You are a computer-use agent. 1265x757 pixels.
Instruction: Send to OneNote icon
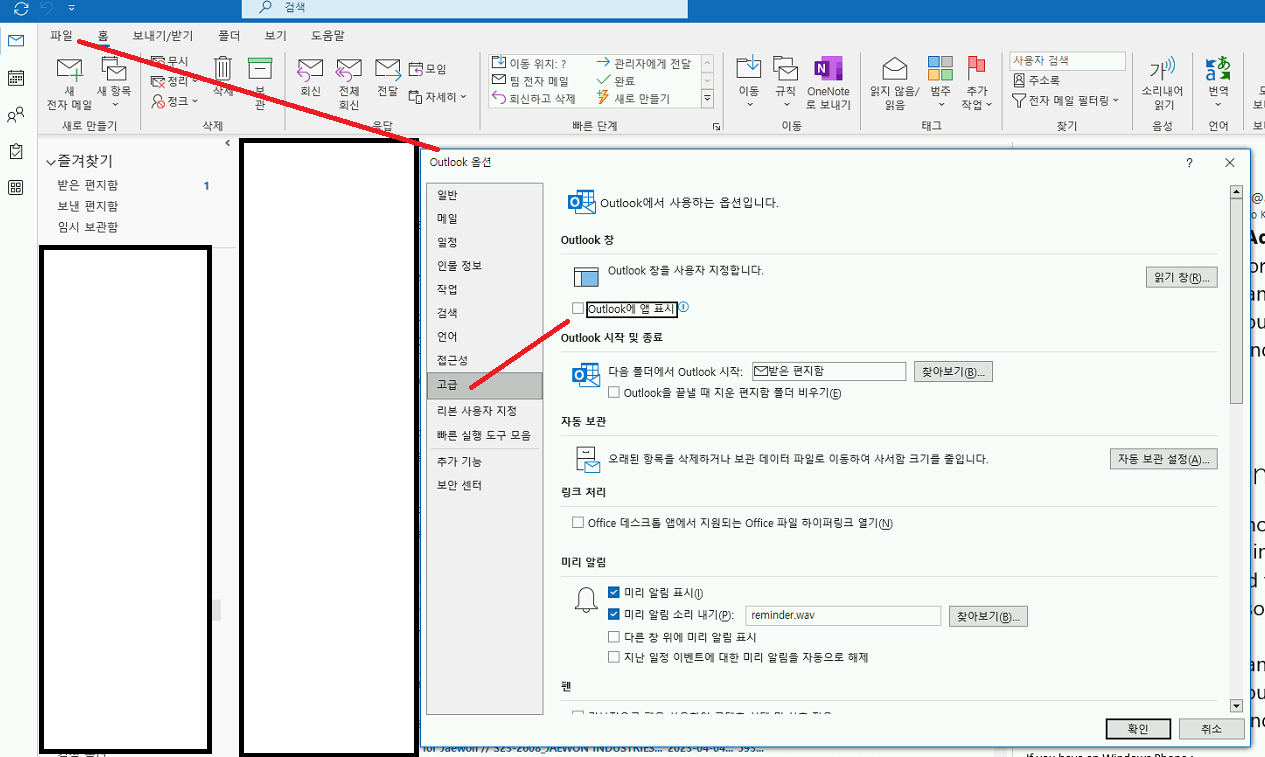[828, 68]
